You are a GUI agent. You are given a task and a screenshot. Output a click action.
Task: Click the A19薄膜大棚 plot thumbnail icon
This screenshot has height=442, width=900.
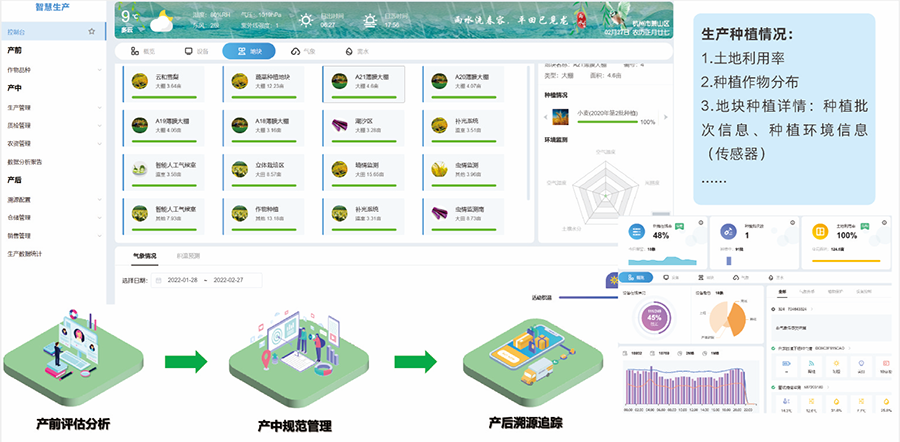coord(139,125)
